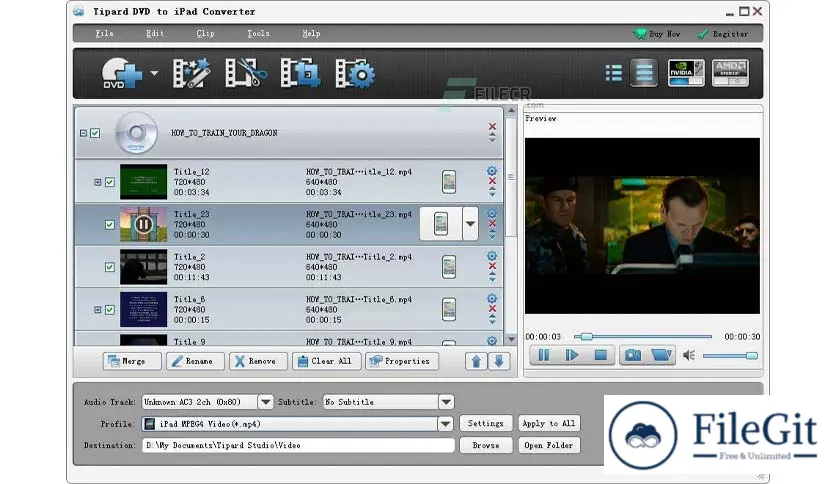836x484 pixels.
Task: Mute the preview audio speaker
Action: [689, 355]
